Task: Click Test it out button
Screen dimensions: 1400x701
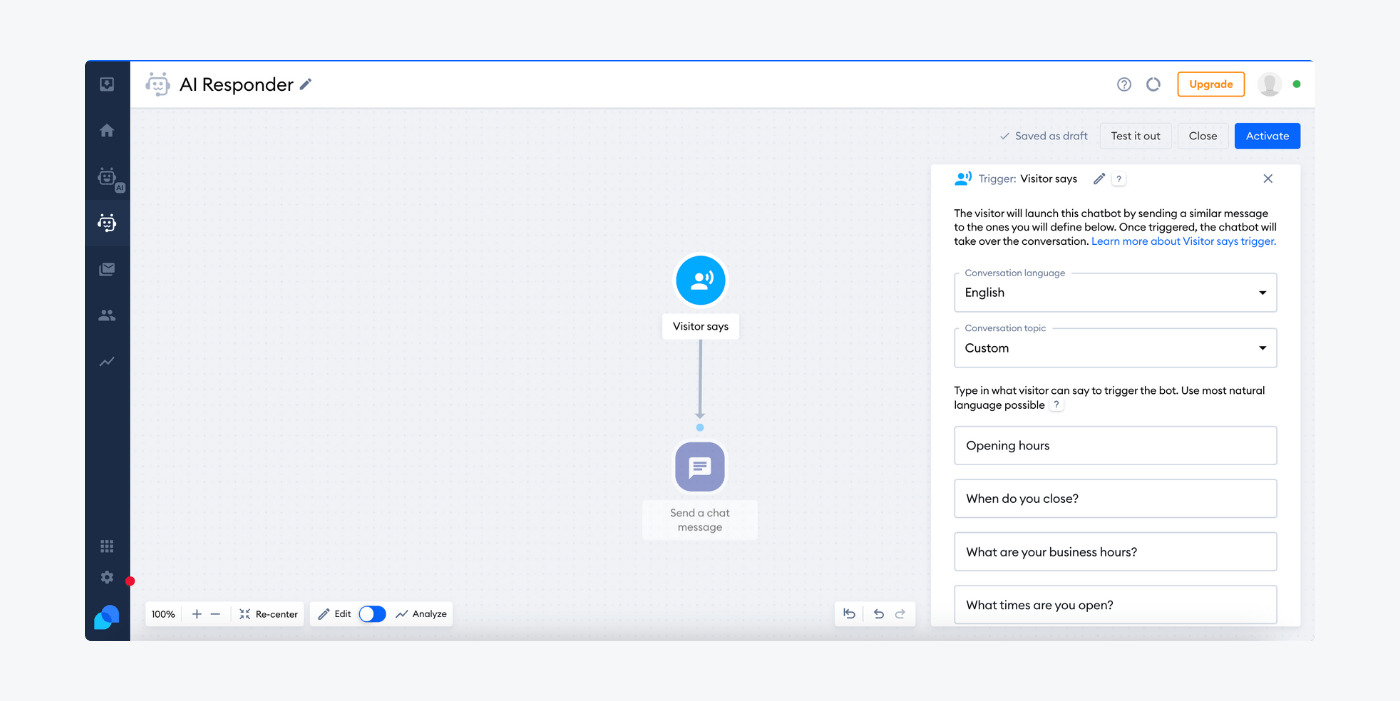Action: (1136, 136)
